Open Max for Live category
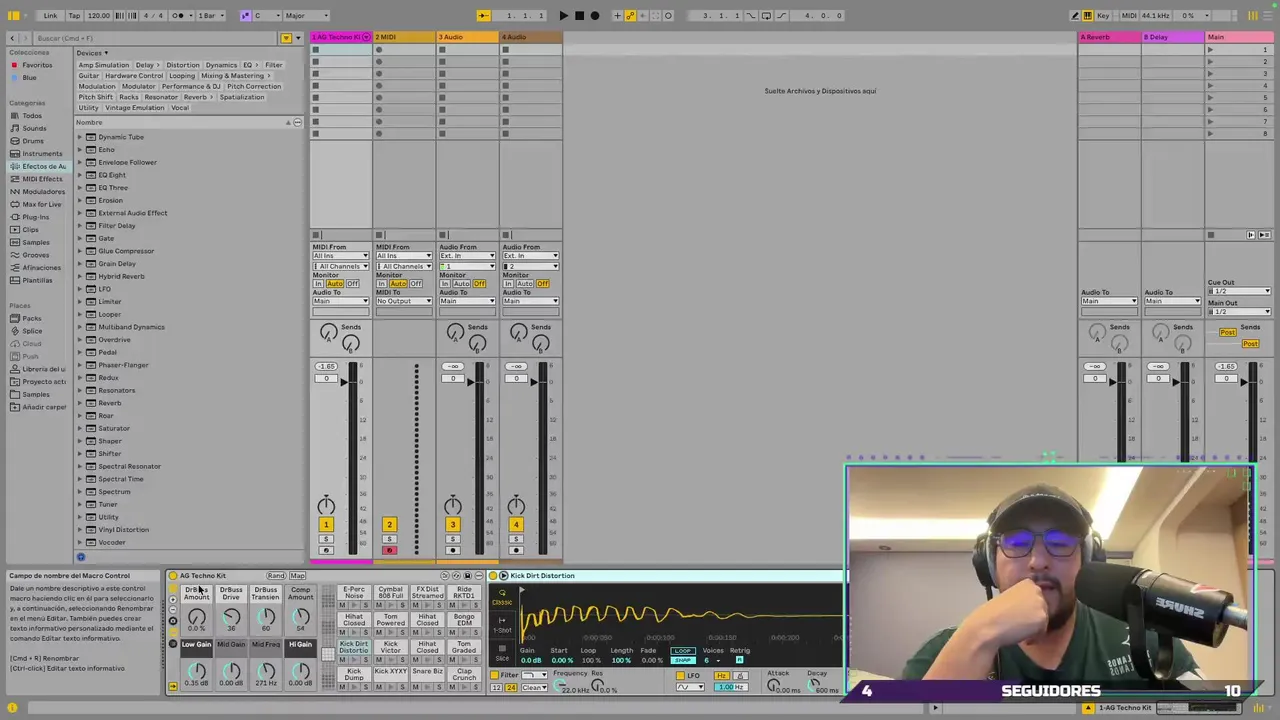The image size is (1280, 720). pos(41,204)
